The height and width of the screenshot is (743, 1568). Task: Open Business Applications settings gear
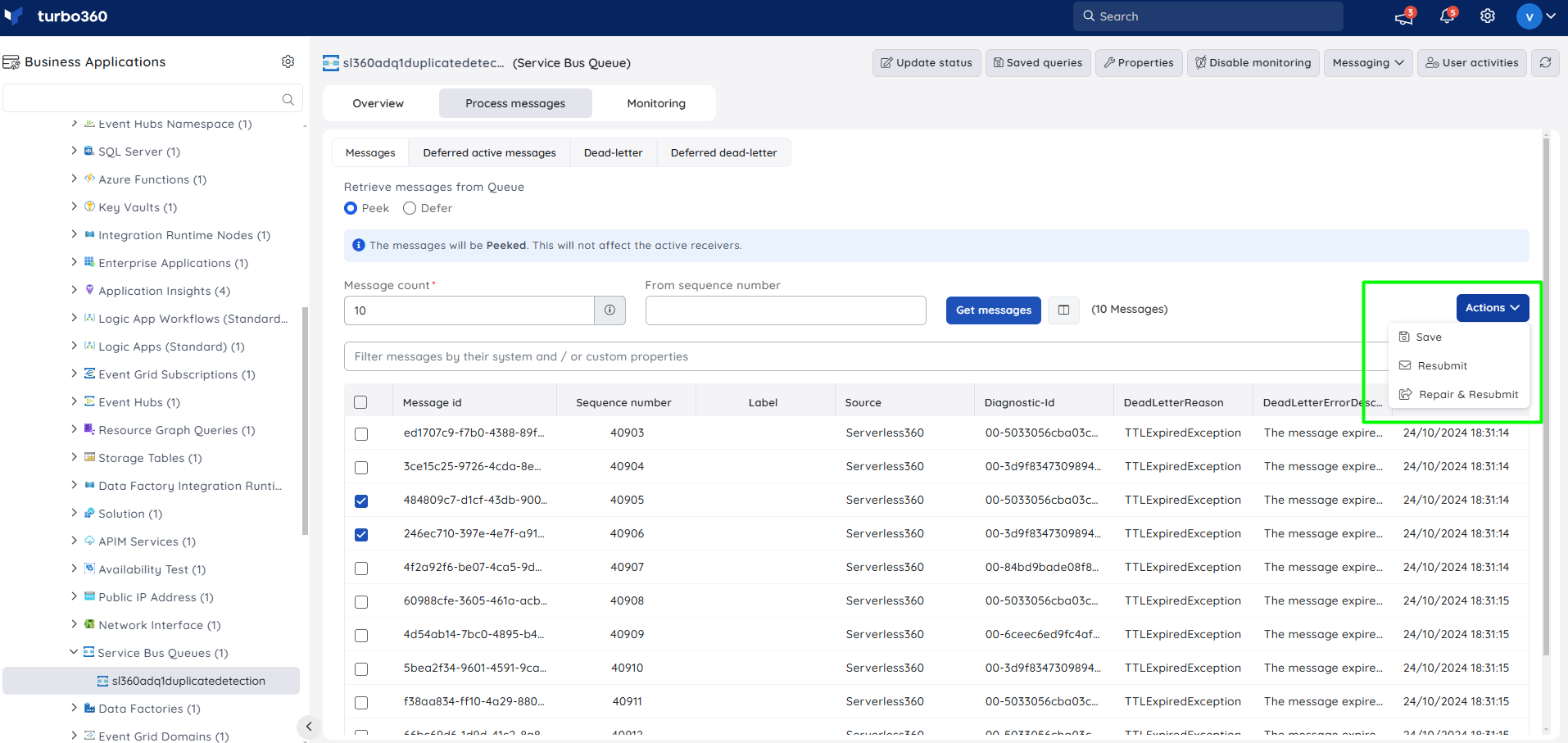(x=288, y=61)
